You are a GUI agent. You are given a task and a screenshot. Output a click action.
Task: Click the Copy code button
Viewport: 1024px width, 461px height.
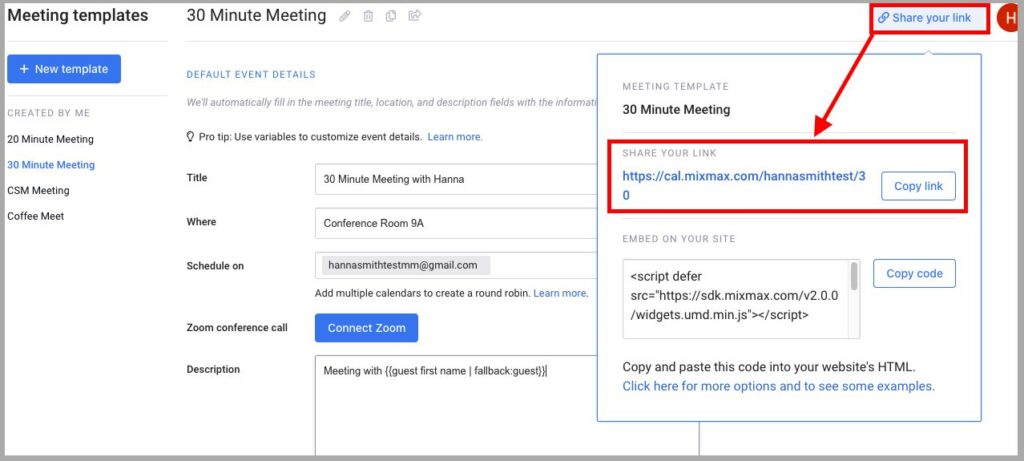click(x=914, y=274)
